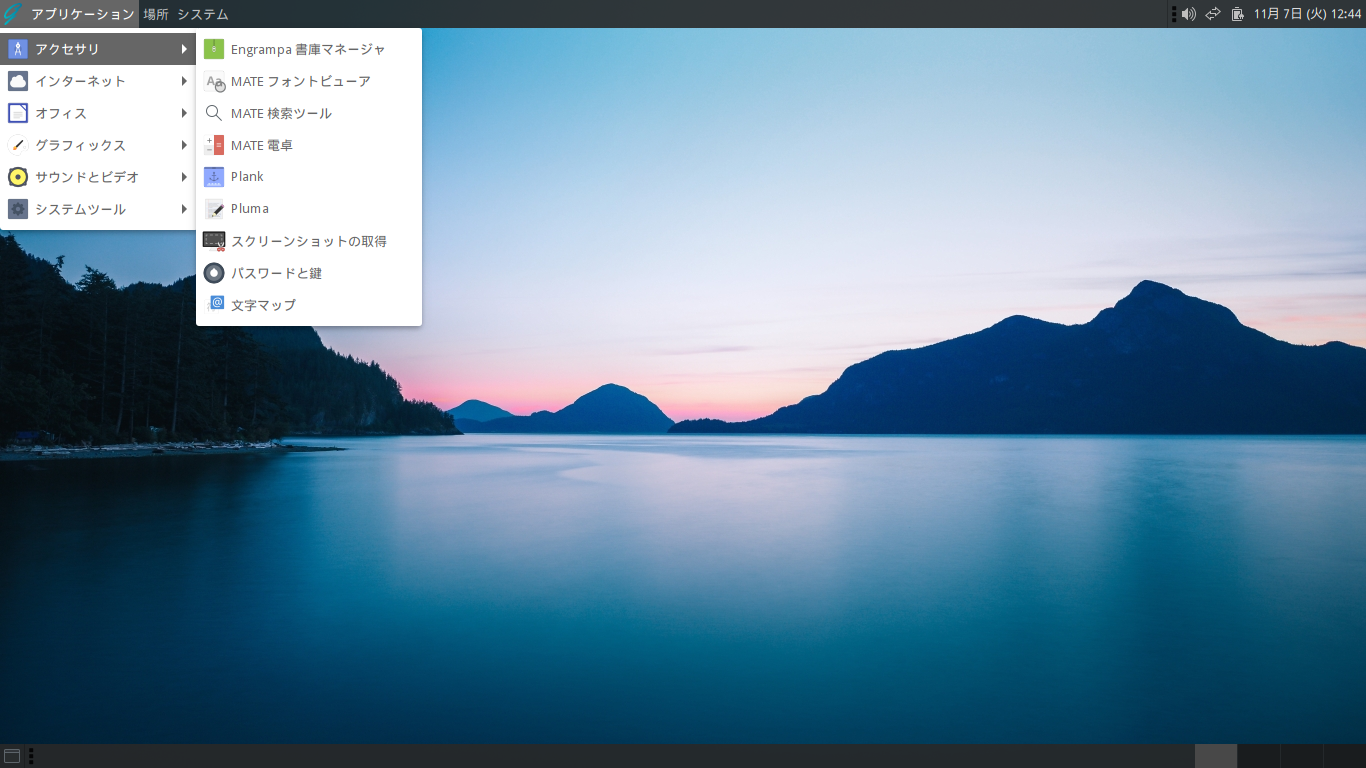
Task: Click the battery indicator in the system tray
Action: (1237, 14)
